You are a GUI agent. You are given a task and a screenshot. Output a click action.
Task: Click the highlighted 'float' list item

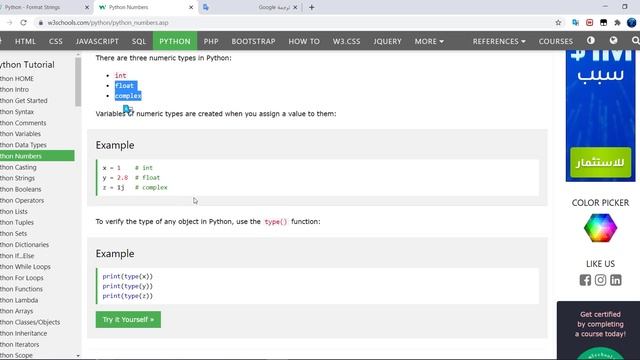pos(124,86)
